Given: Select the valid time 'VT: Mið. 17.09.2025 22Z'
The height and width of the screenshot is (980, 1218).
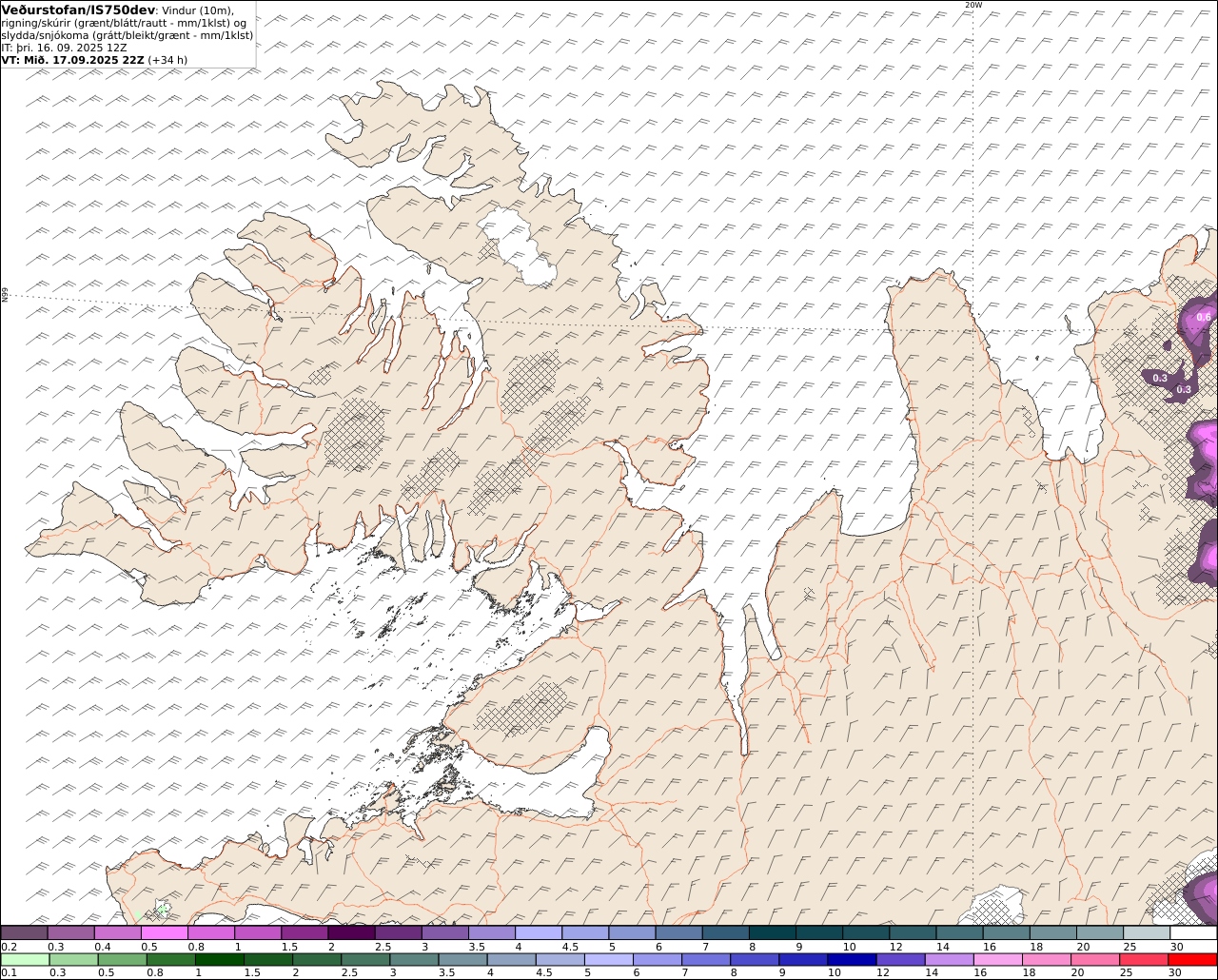Looking at the screenshot, I should [x=73, y=59].
